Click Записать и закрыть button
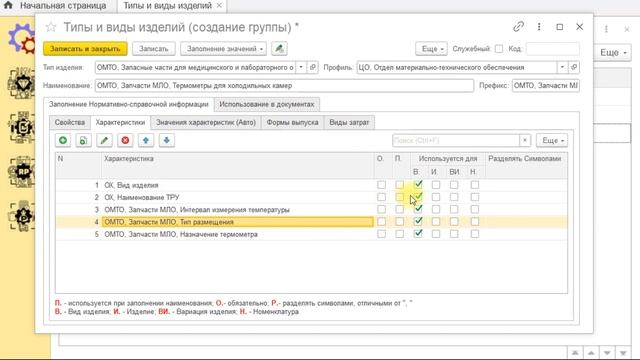Viewport: 640px width, 360px height. [x=85, y=49]
